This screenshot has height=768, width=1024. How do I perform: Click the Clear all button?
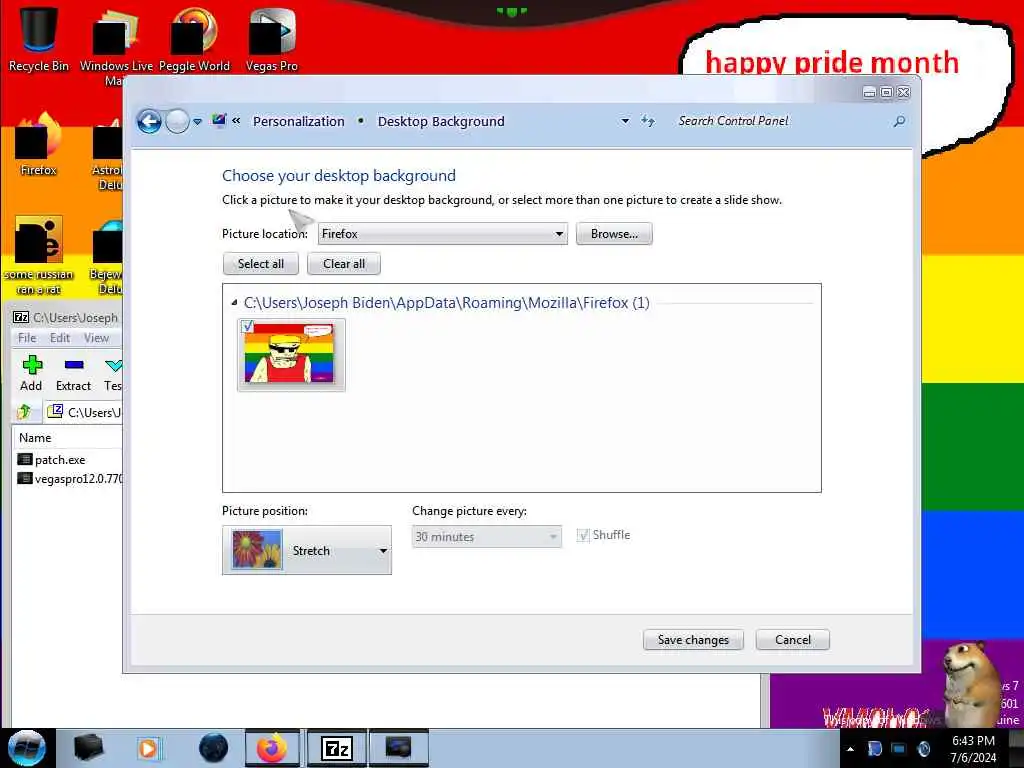tap(344, 264)
